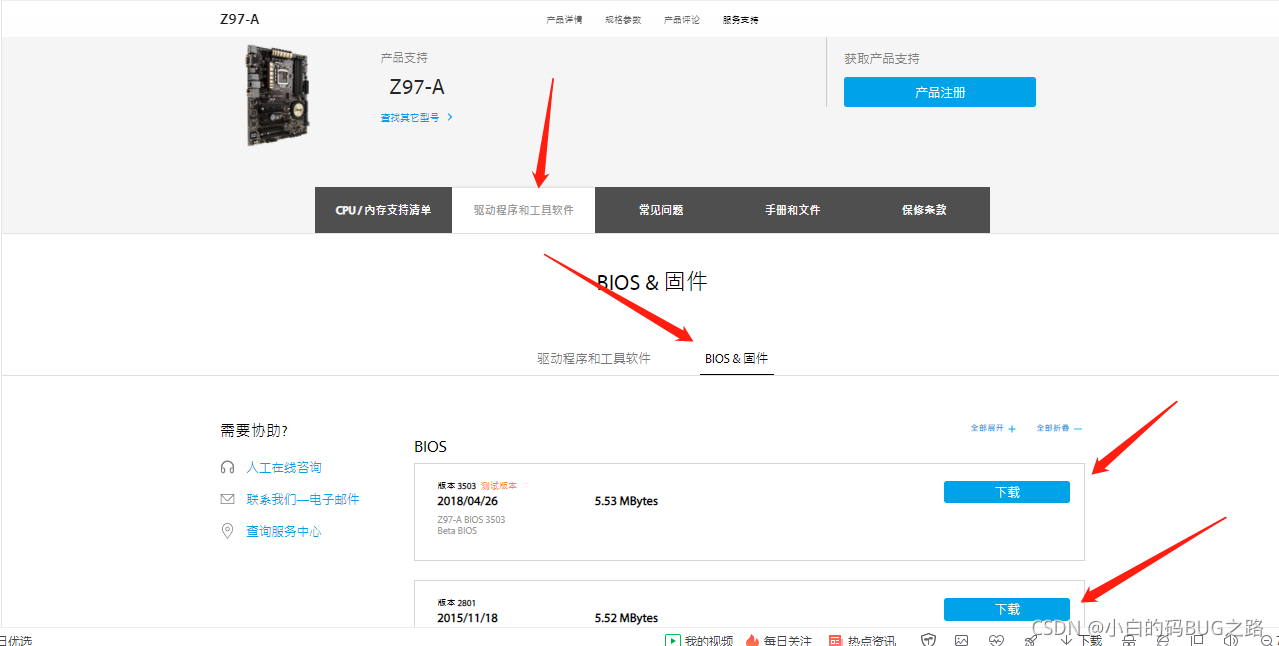Click the shield icon in the browser status bar
The image size is (1279, 646).
[x=929, y=640]
